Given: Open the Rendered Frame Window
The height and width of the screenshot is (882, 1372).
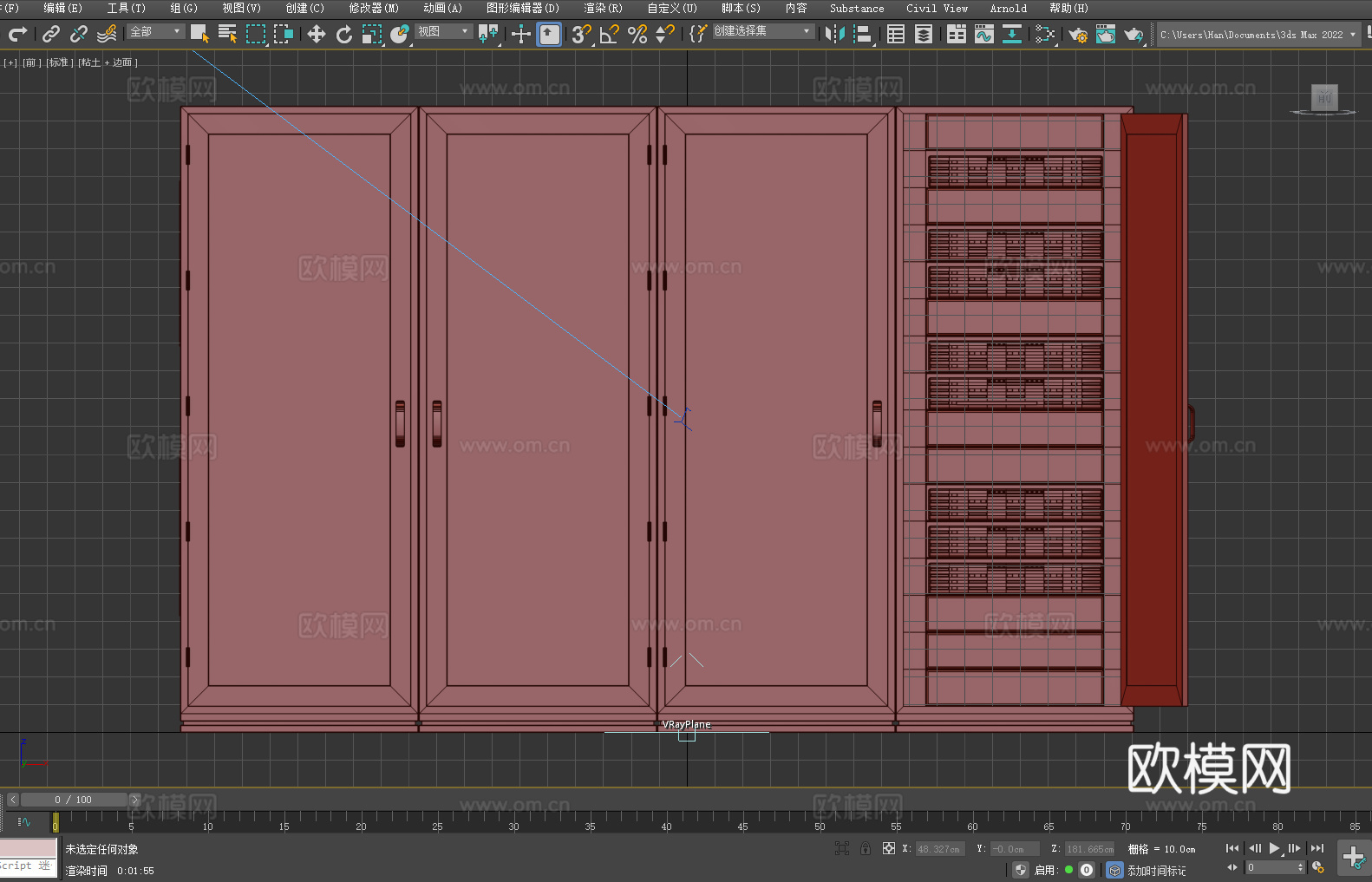Looking at the screenshot, I should click(1106, 34).
